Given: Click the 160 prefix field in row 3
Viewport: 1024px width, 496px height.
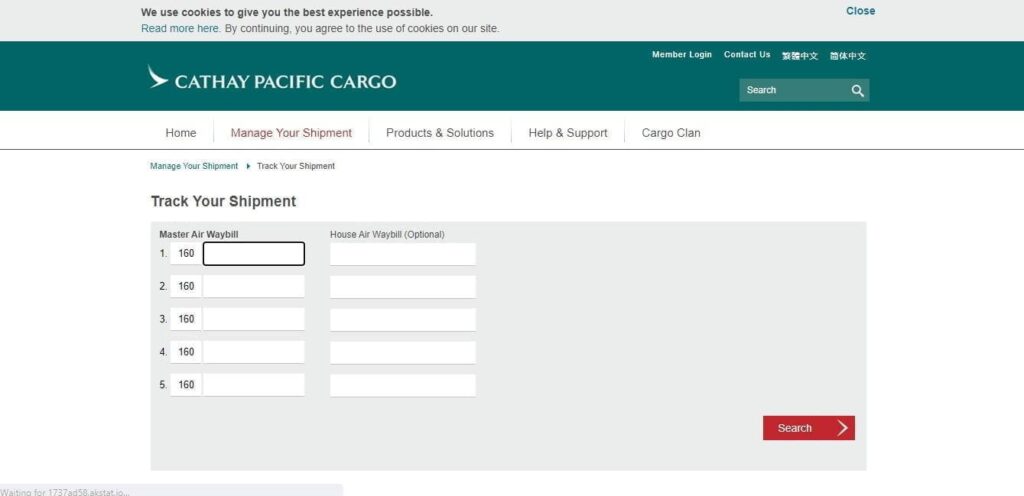Looking at the screenshot, I should click(186, 319).
